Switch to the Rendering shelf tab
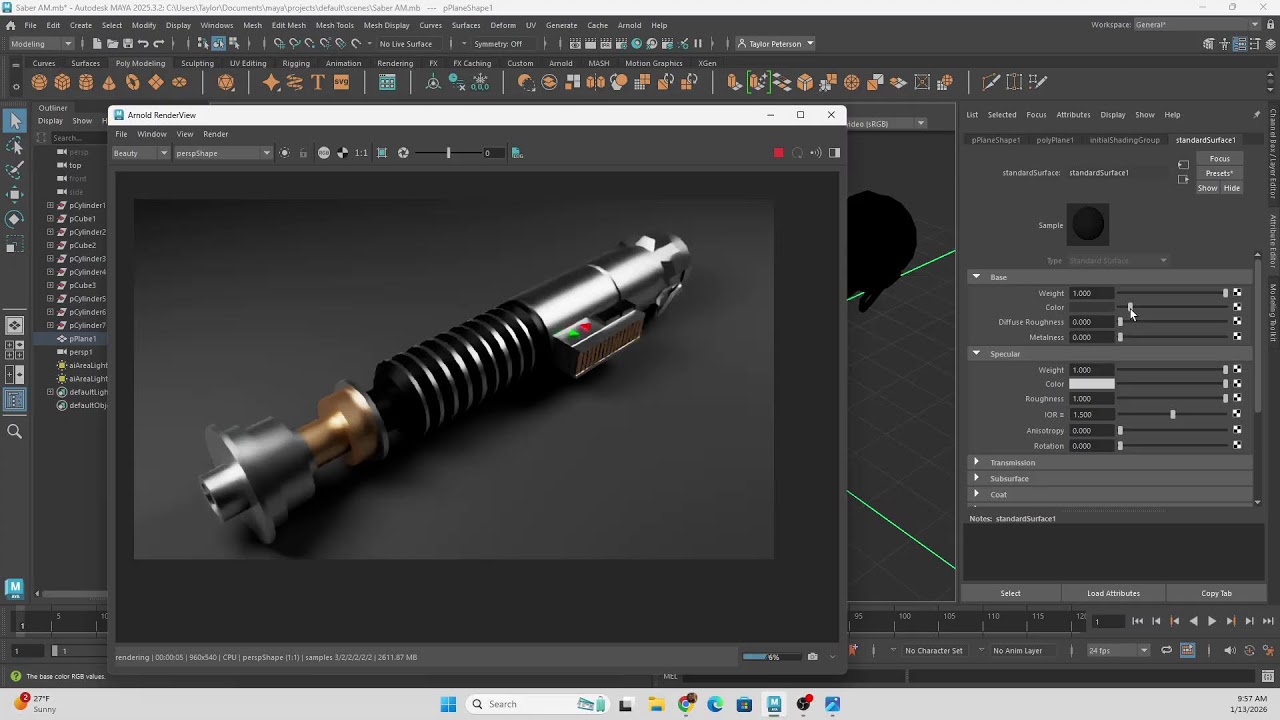1280x720 pixels. pos(395,63)
